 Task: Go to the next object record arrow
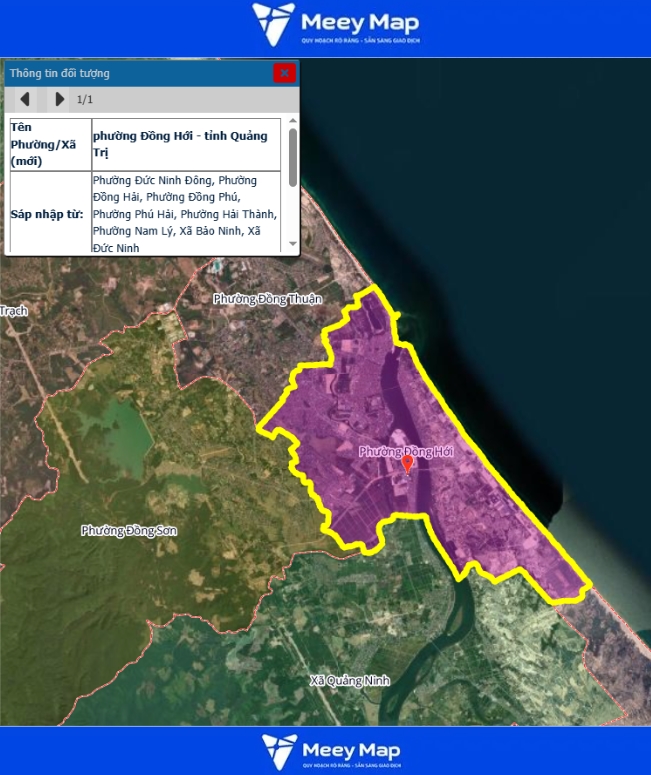(x=59, y=99)
